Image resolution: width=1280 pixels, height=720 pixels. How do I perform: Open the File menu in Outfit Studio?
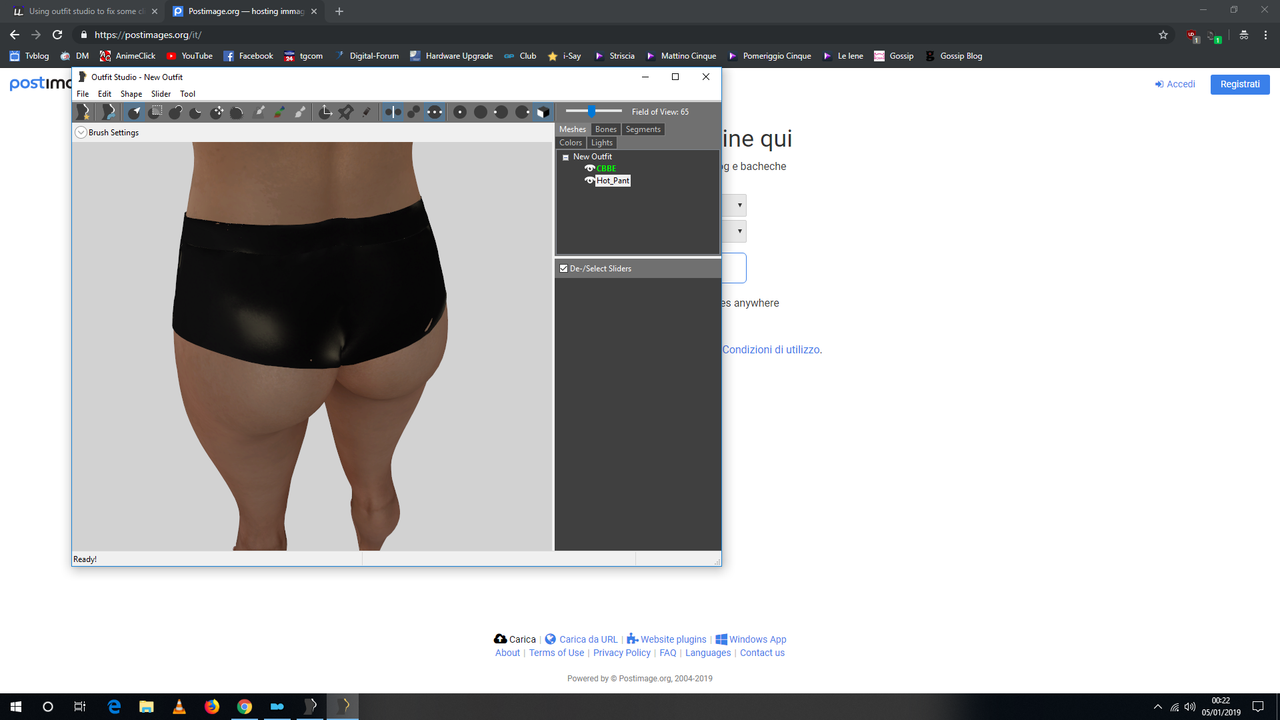[83, 94]
